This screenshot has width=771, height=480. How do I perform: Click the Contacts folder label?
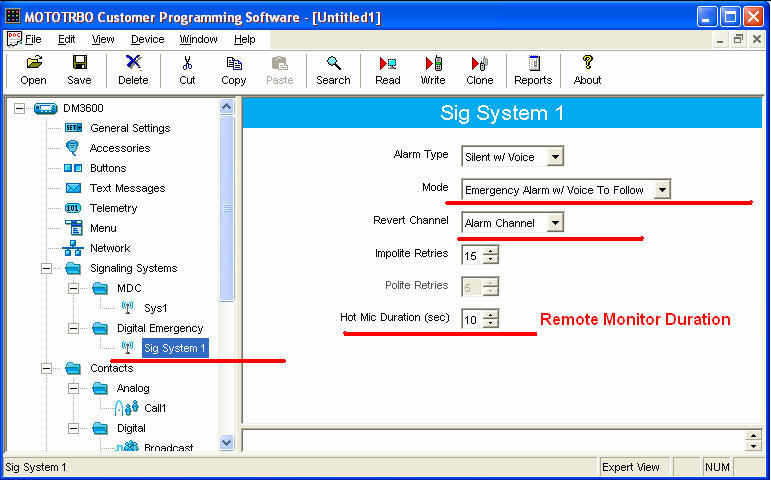pyautogui.click(x=112, y=368)
